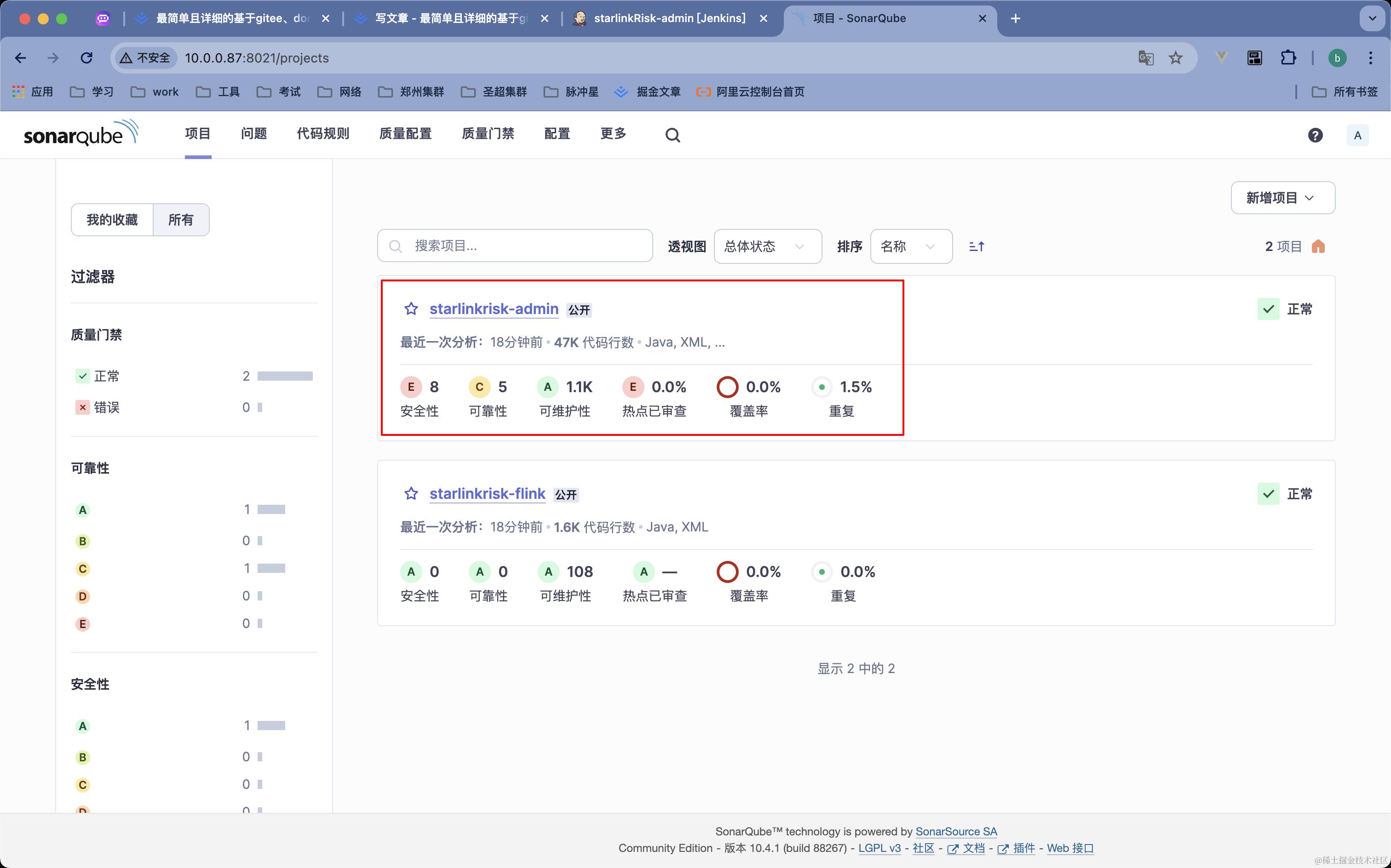Favorite the starlinkrisk-admin project star

pos(411,309)
